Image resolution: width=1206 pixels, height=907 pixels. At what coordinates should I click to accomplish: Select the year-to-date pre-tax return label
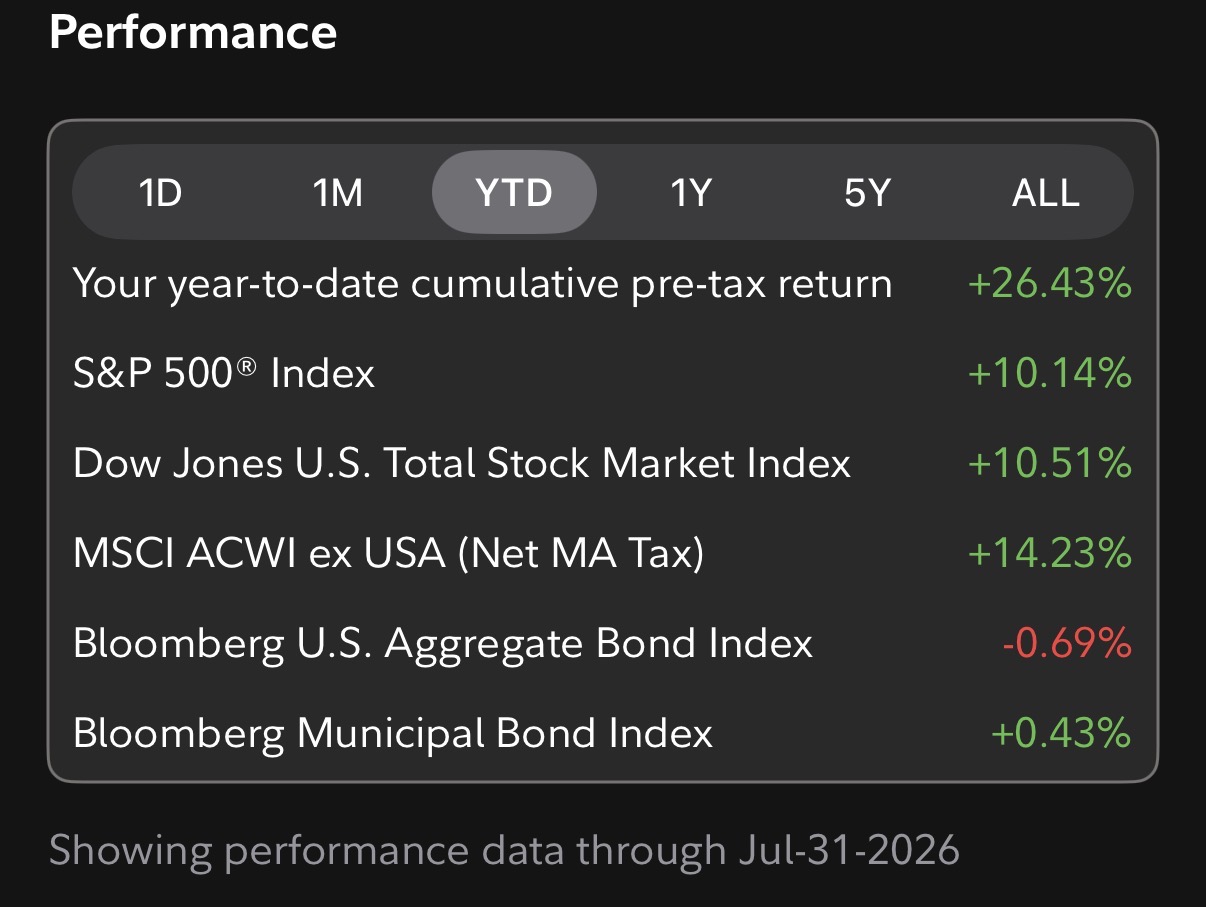[482, 285]
